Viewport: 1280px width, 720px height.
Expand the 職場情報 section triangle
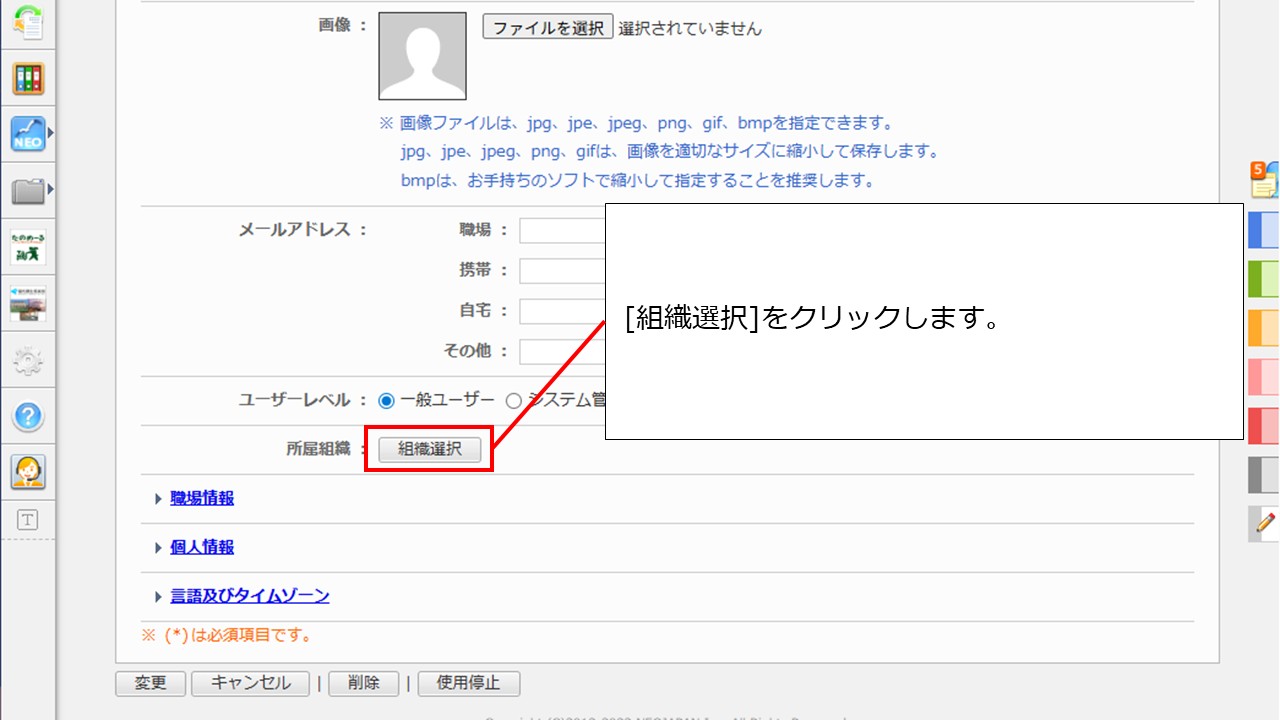point(158,499)
